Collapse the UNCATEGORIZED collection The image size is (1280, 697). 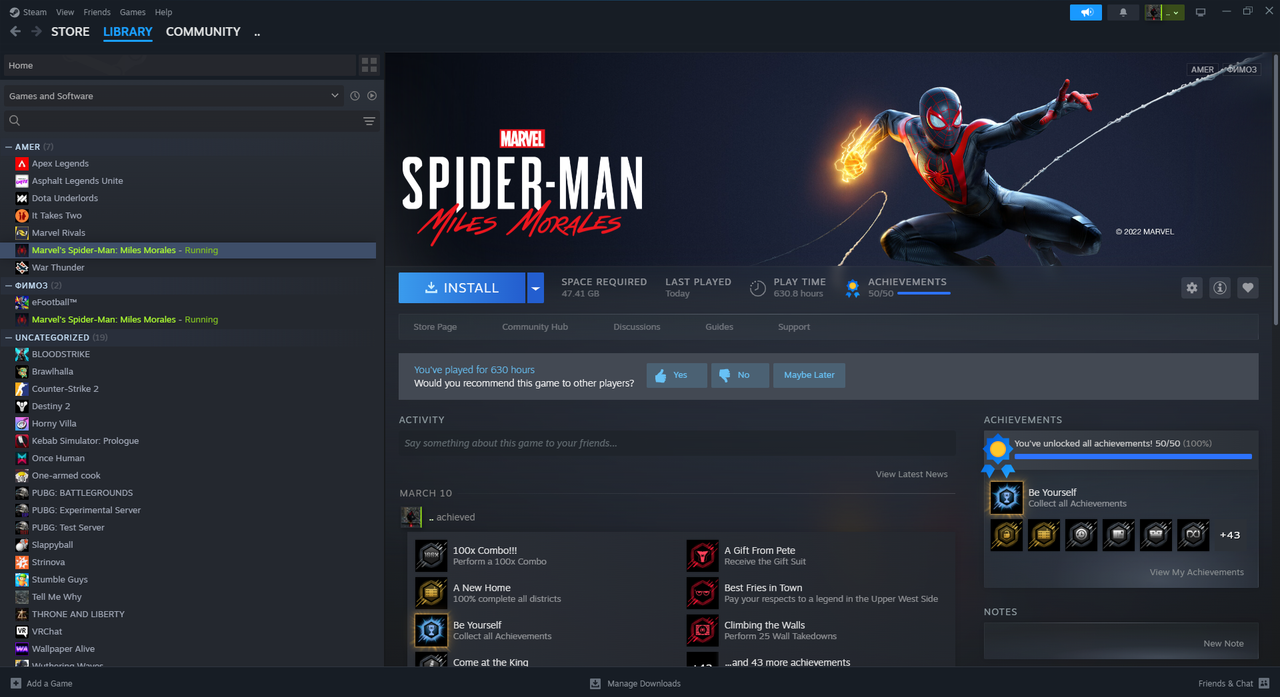(x=9, y=337)
